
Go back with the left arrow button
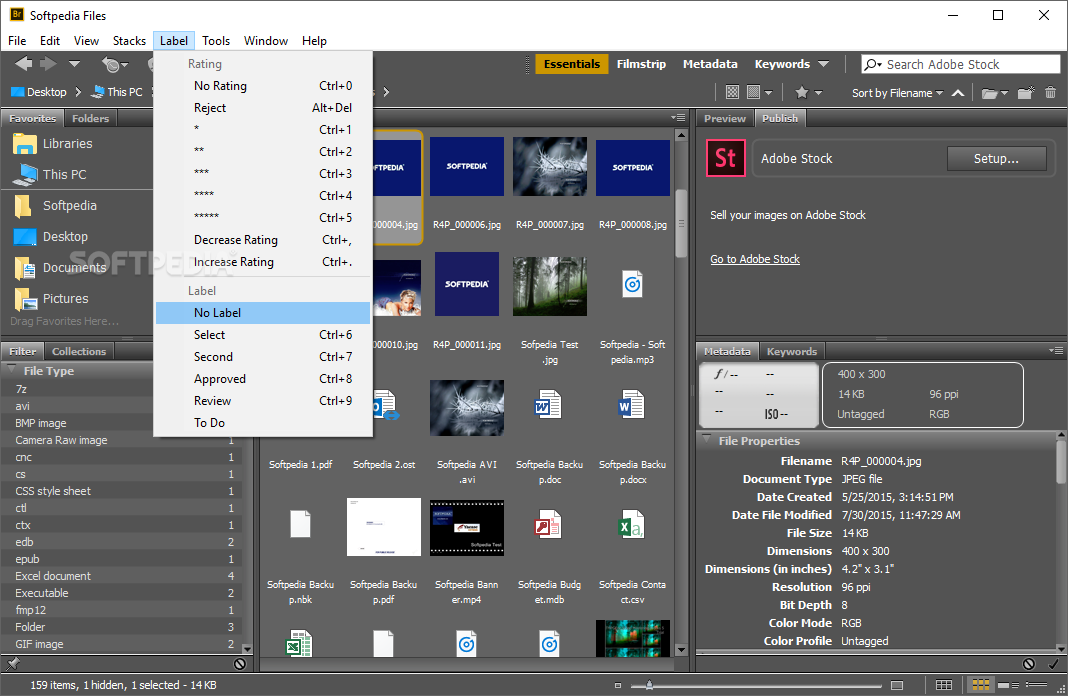point(23,64)
